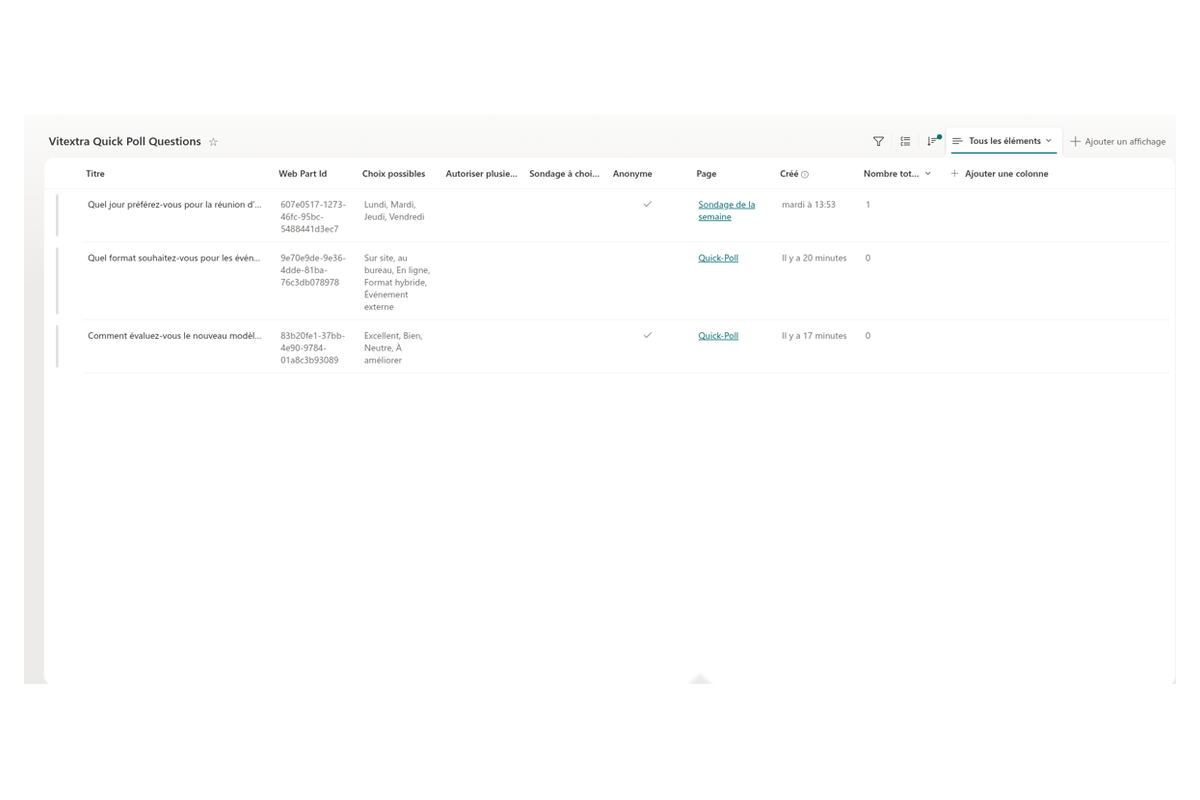Click the Créé column header label

click(x=789, y=174)
